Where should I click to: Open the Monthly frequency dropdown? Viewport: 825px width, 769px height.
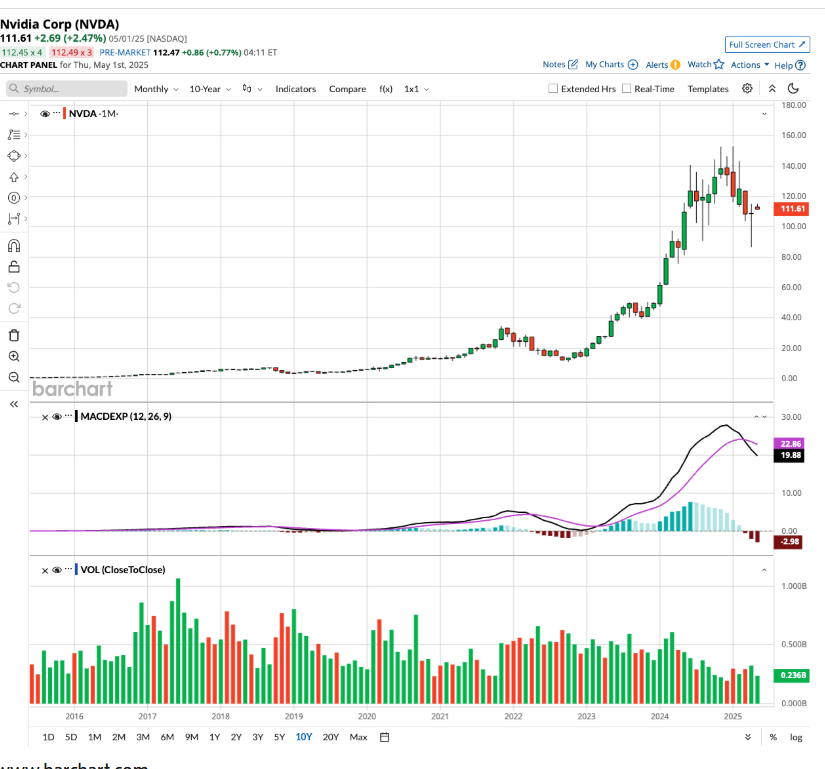point(156,89)
